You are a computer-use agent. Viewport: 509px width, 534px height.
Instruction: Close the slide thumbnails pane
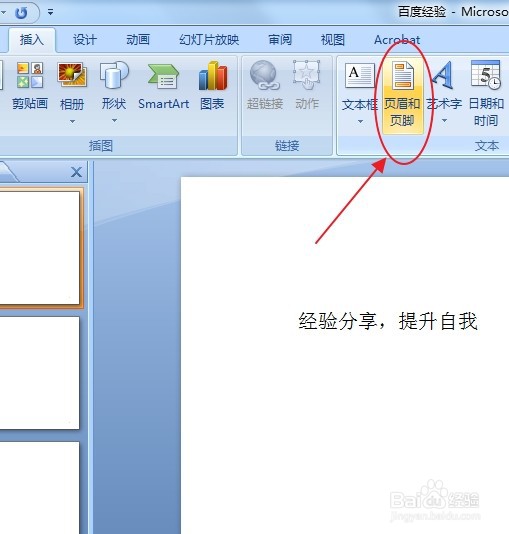coord(77,172)
